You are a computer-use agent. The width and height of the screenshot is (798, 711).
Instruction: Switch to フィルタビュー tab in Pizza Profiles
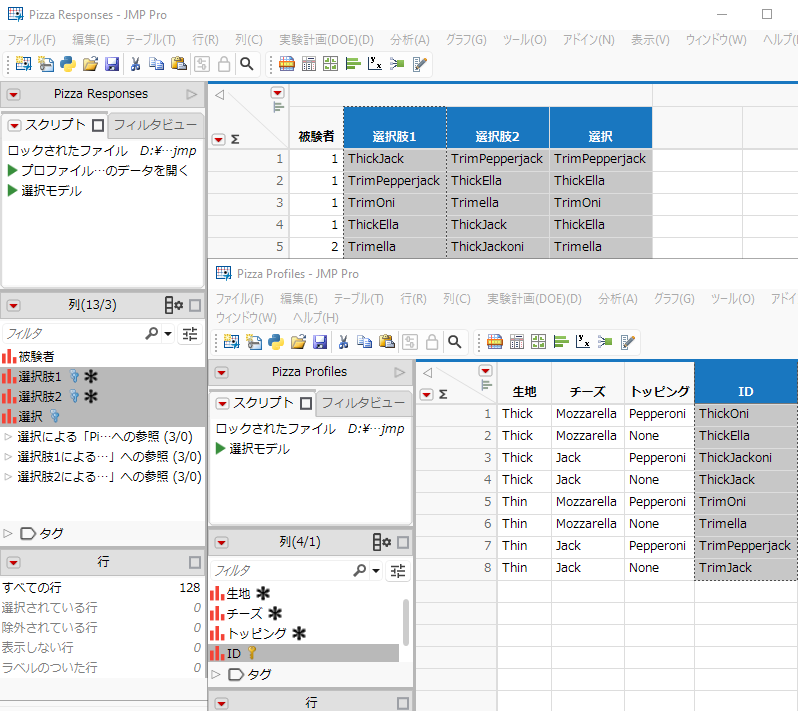tap(363, 403)
